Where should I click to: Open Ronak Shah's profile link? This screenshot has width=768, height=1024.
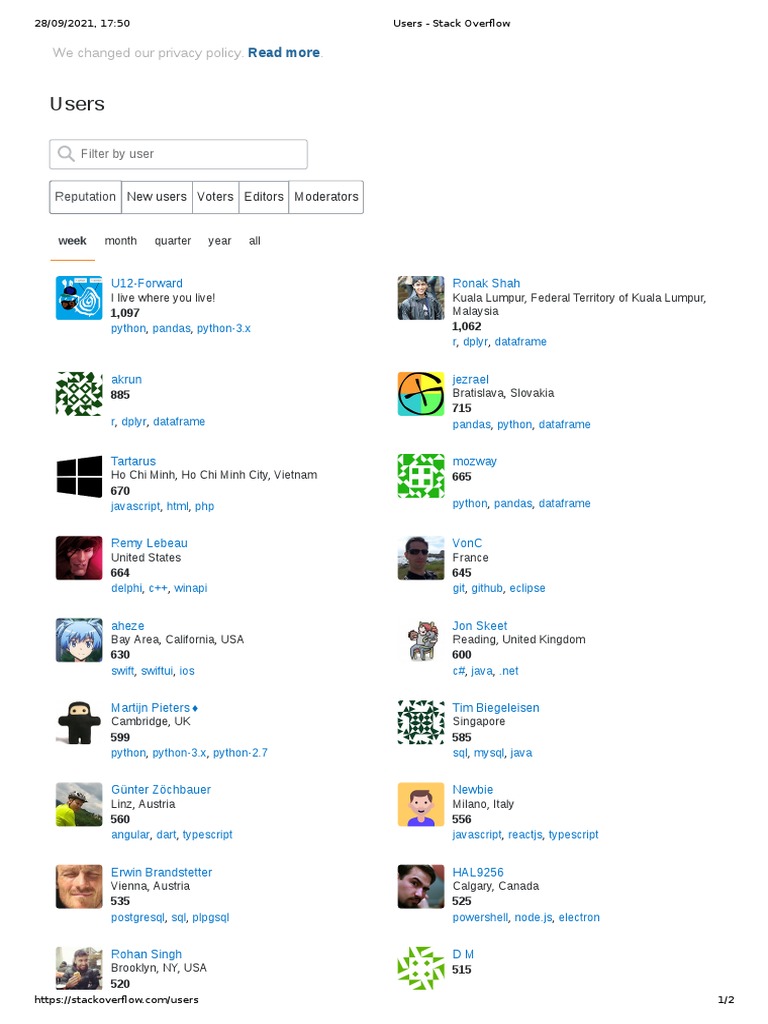pyautogui.click(x=487, y=283)
